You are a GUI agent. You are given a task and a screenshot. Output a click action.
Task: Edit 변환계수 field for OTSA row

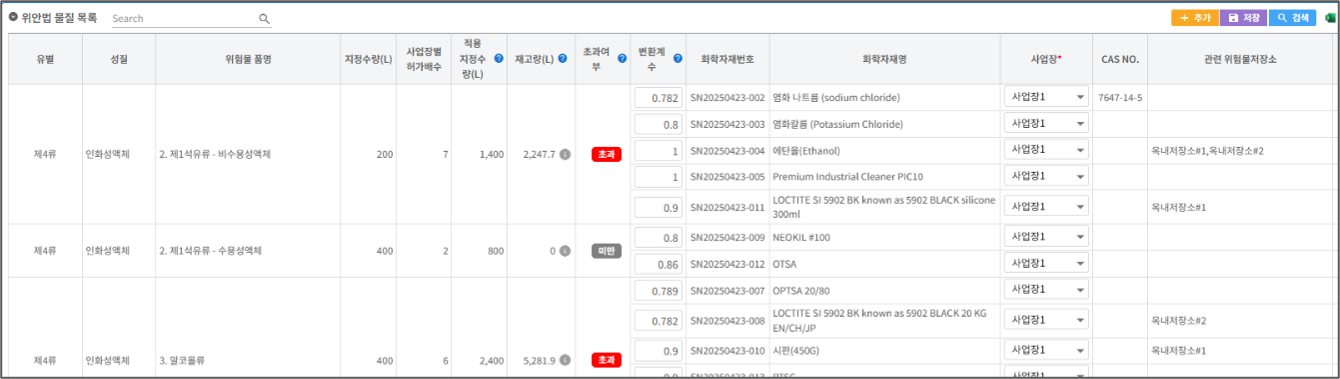pos(658,265)
